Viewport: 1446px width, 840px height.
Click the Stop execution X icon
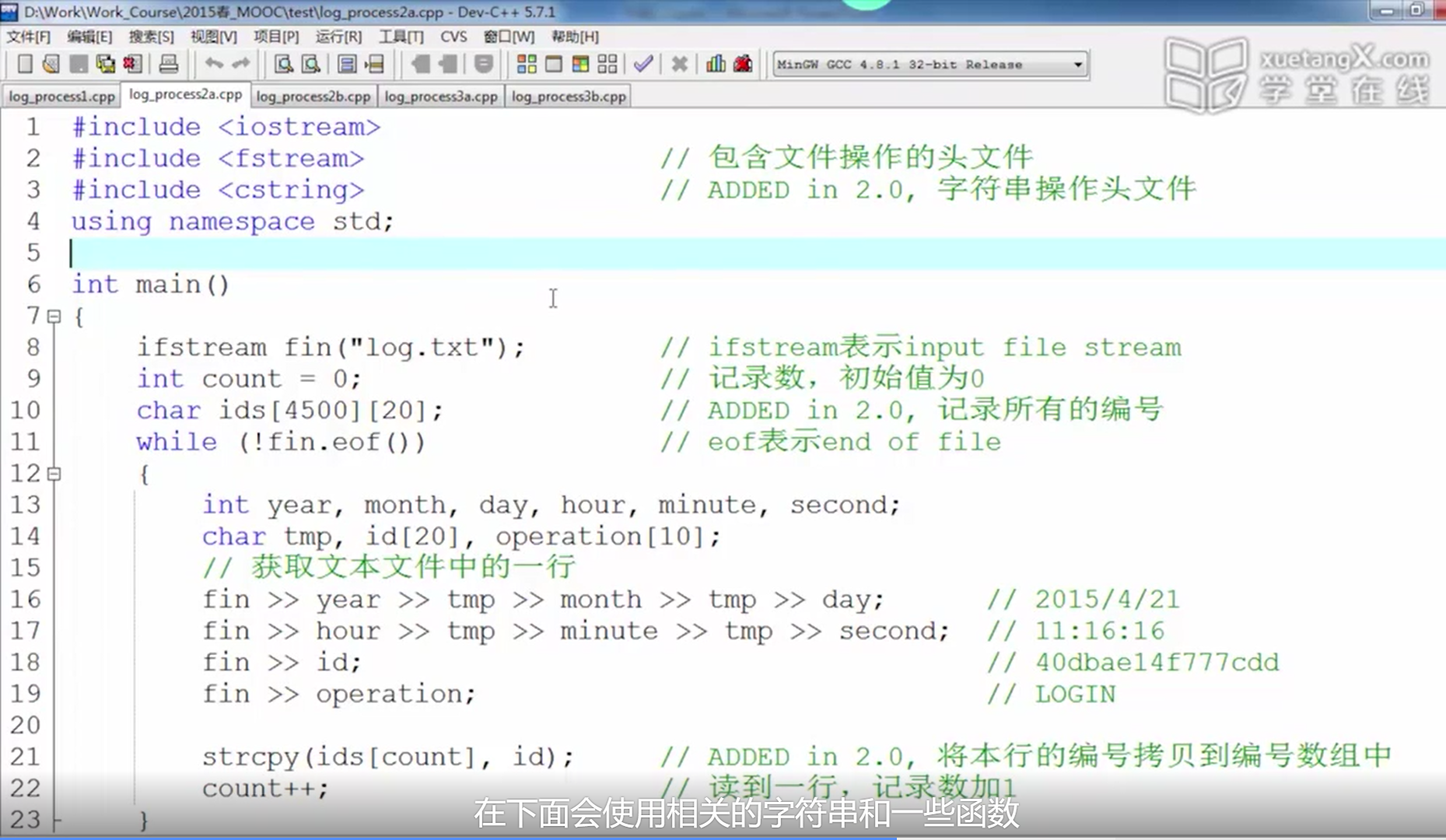(679, 65)
